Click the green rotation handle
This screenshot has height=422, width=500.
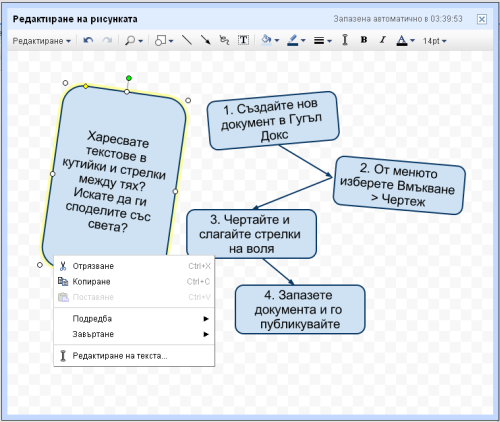129,78
